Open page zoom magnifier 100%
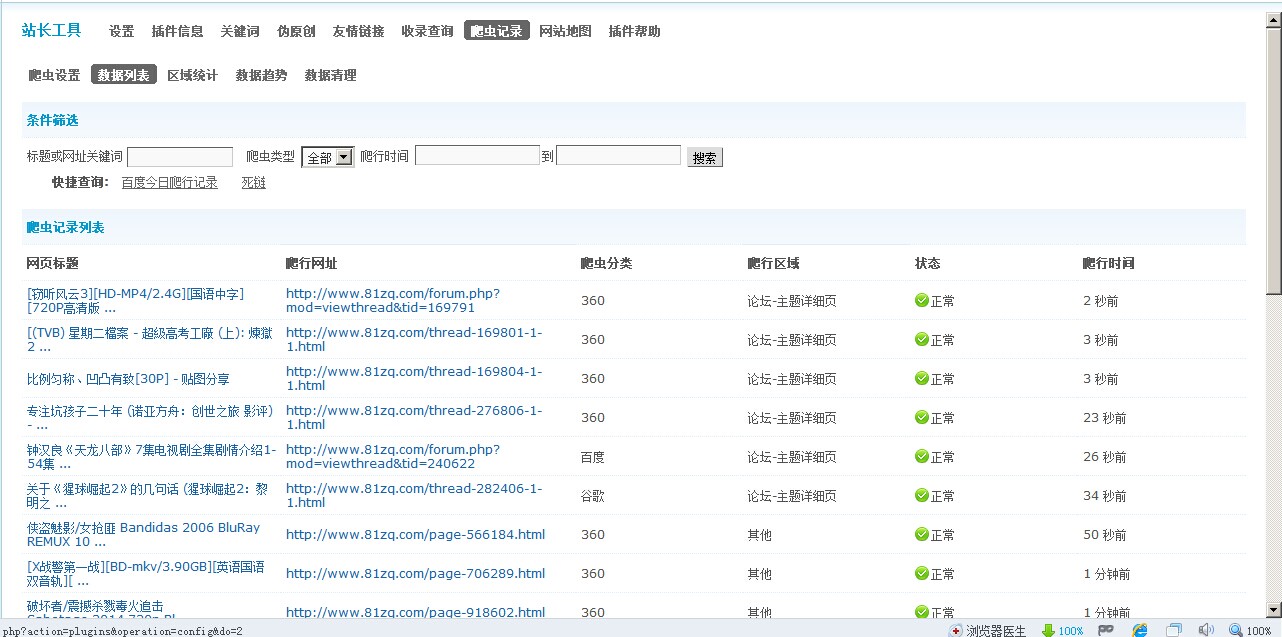 click(x=1250, y=630)
